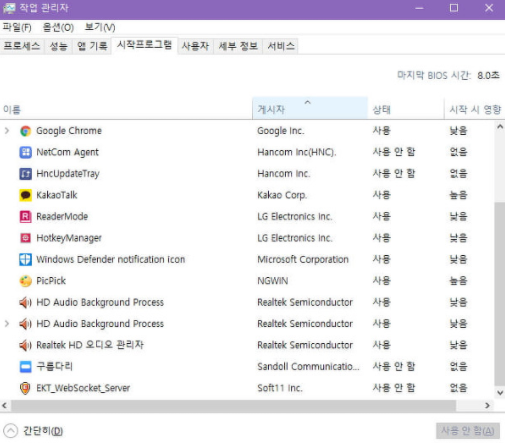Viewport: 505px width, 443px height.
Task: Switch to the 앱 기록 tab
Action: pyautogui.click(x=92, y=46)
